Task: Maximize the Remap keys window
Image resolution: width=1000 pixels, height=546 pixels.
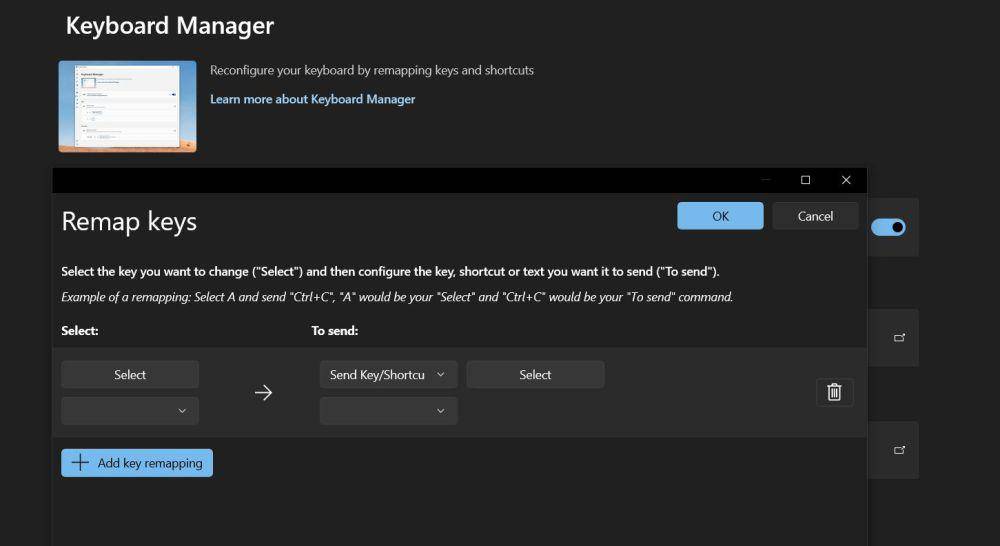Action: click(805, 180)
